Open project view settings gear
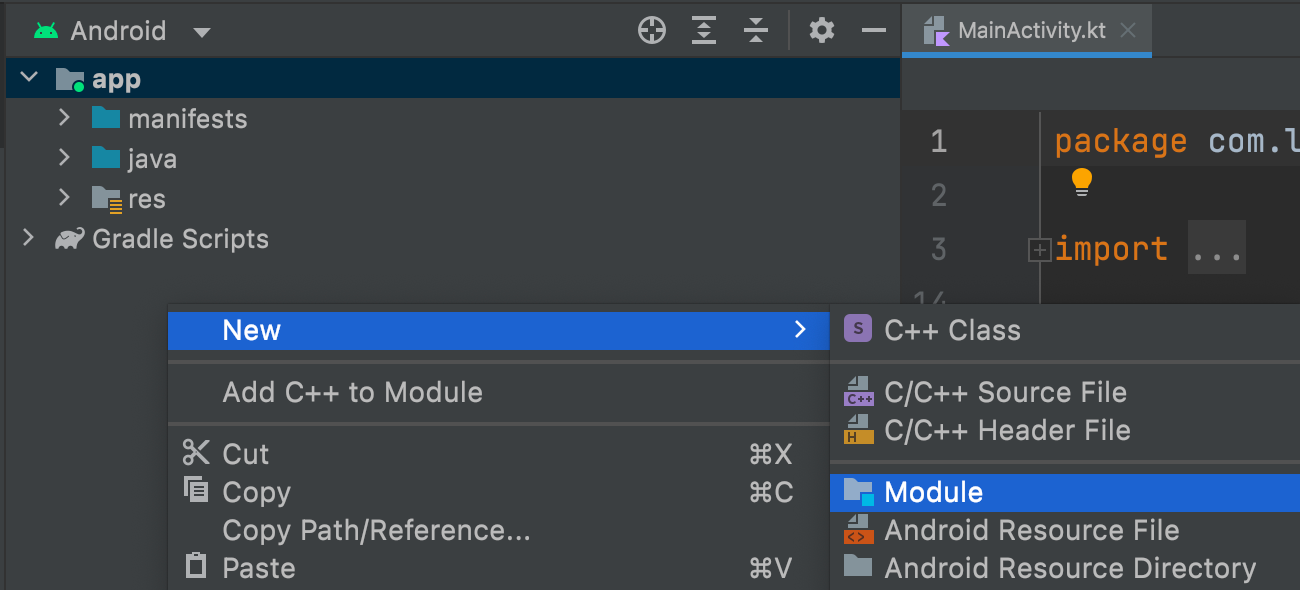1300x590 pixels. click(822, 31)
